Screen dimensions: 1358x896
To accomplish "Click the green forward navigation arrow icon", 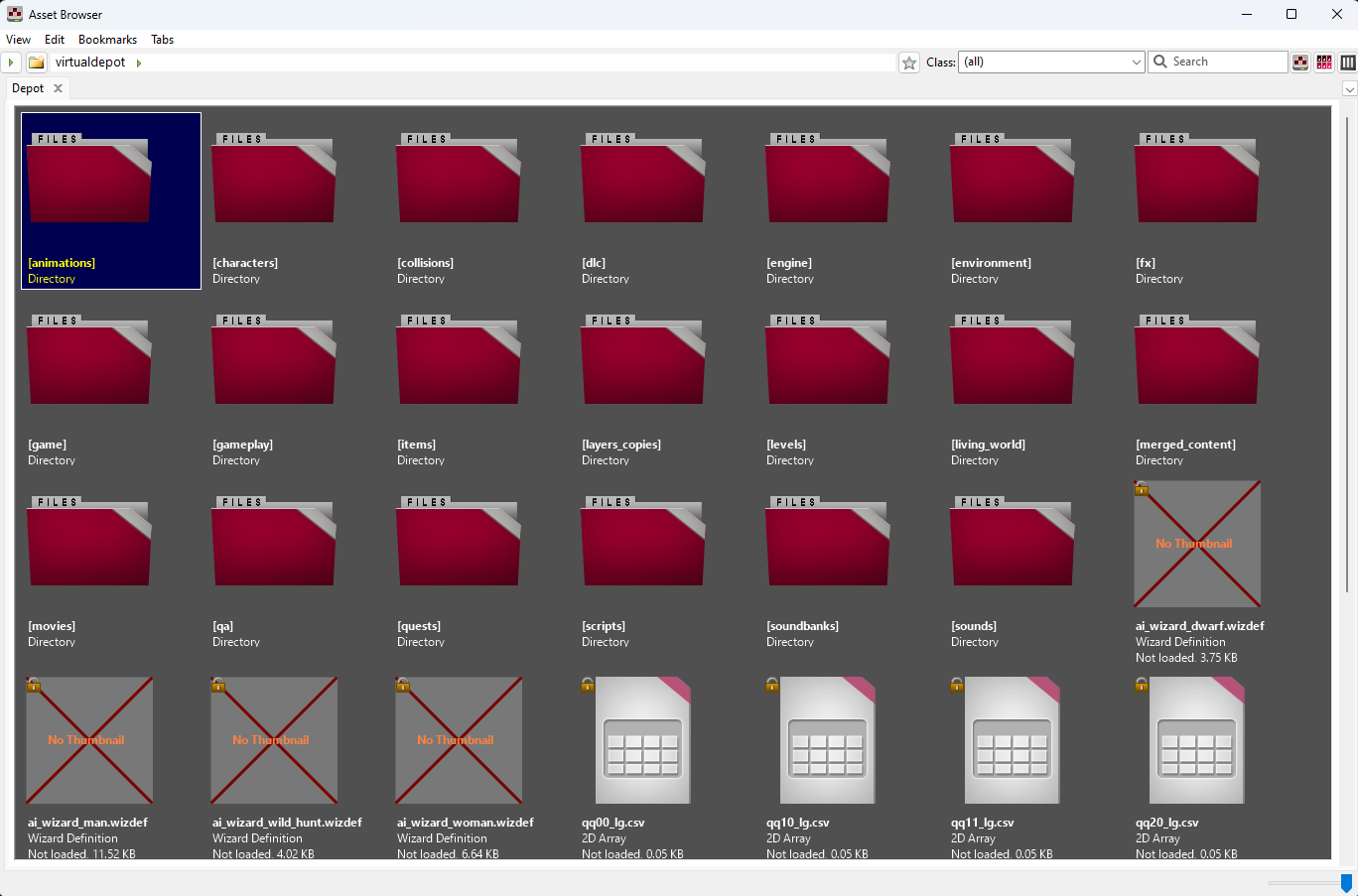I will (x=9, y=62).
